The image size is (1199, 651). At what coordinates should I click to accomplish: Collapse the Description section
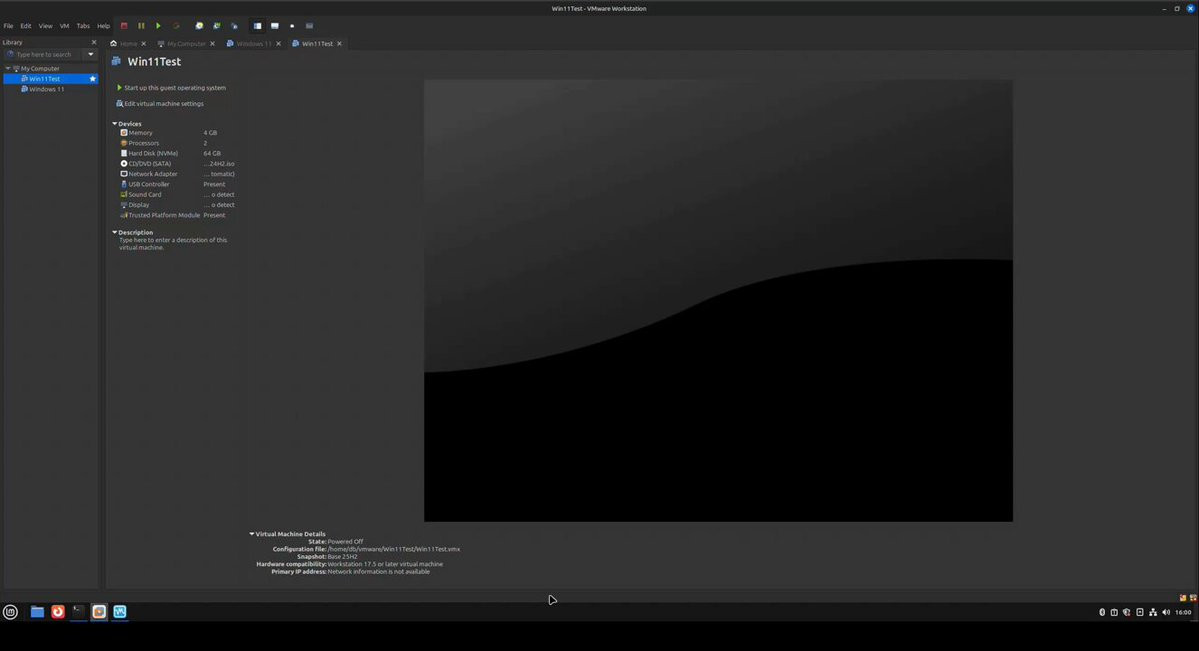(x=115, y=233)
